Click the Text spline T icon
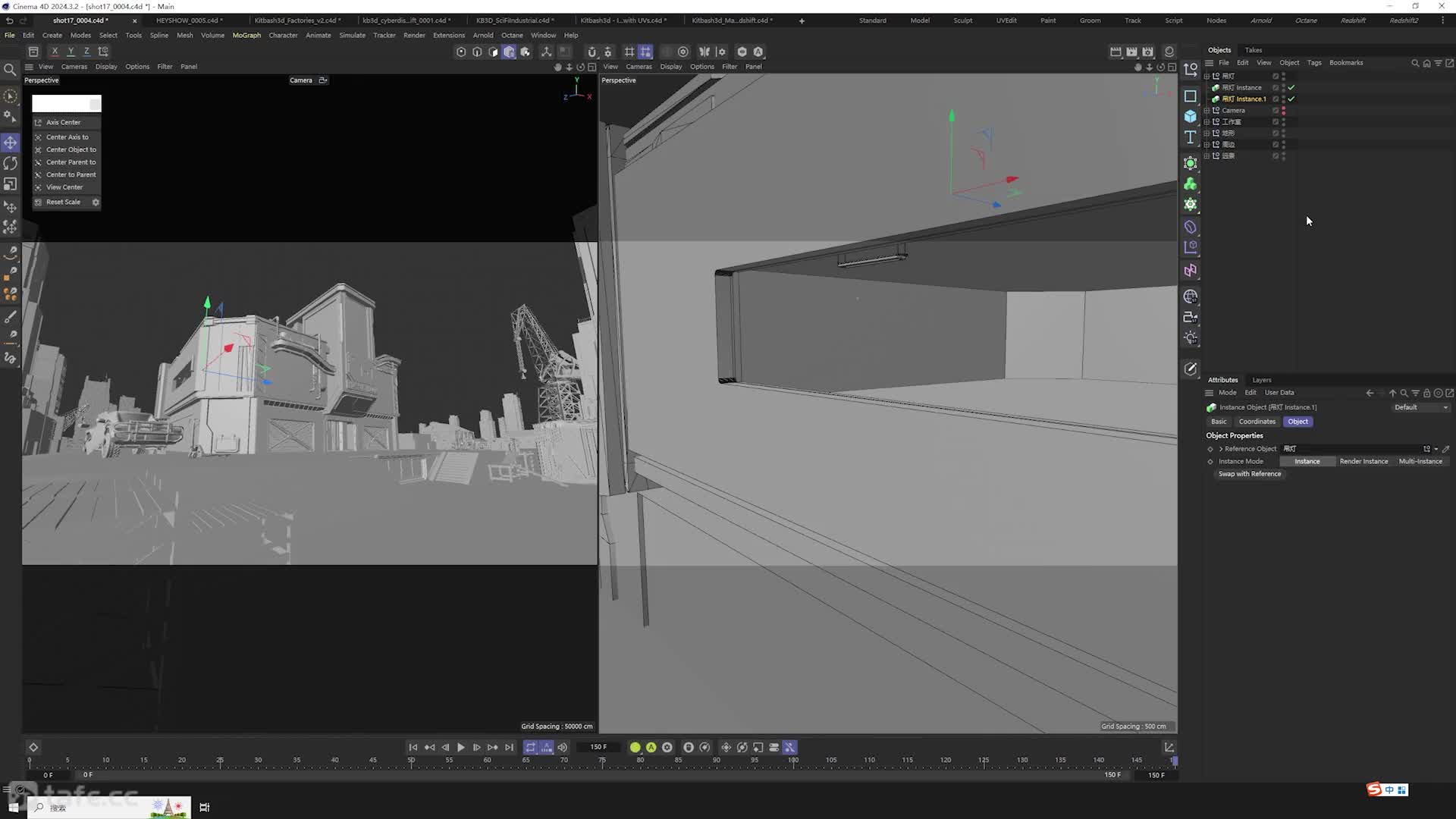Screen dimensions: 1456x819 [x=1191, y=137]
